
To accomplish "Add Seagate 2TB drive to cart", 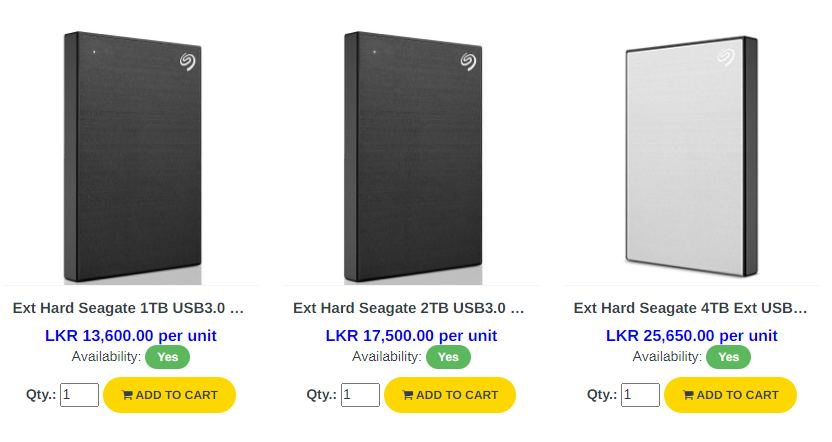I will pos(450,395).
